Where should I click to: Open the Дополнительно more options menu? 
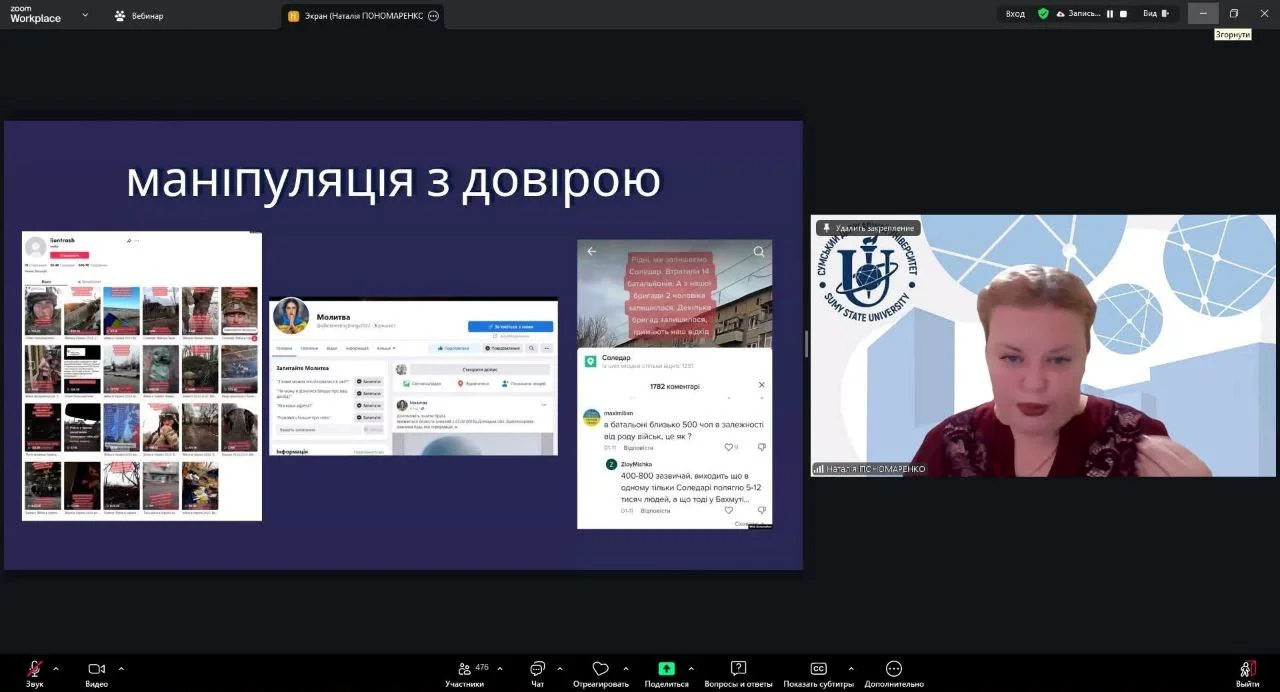click(894, 669)
